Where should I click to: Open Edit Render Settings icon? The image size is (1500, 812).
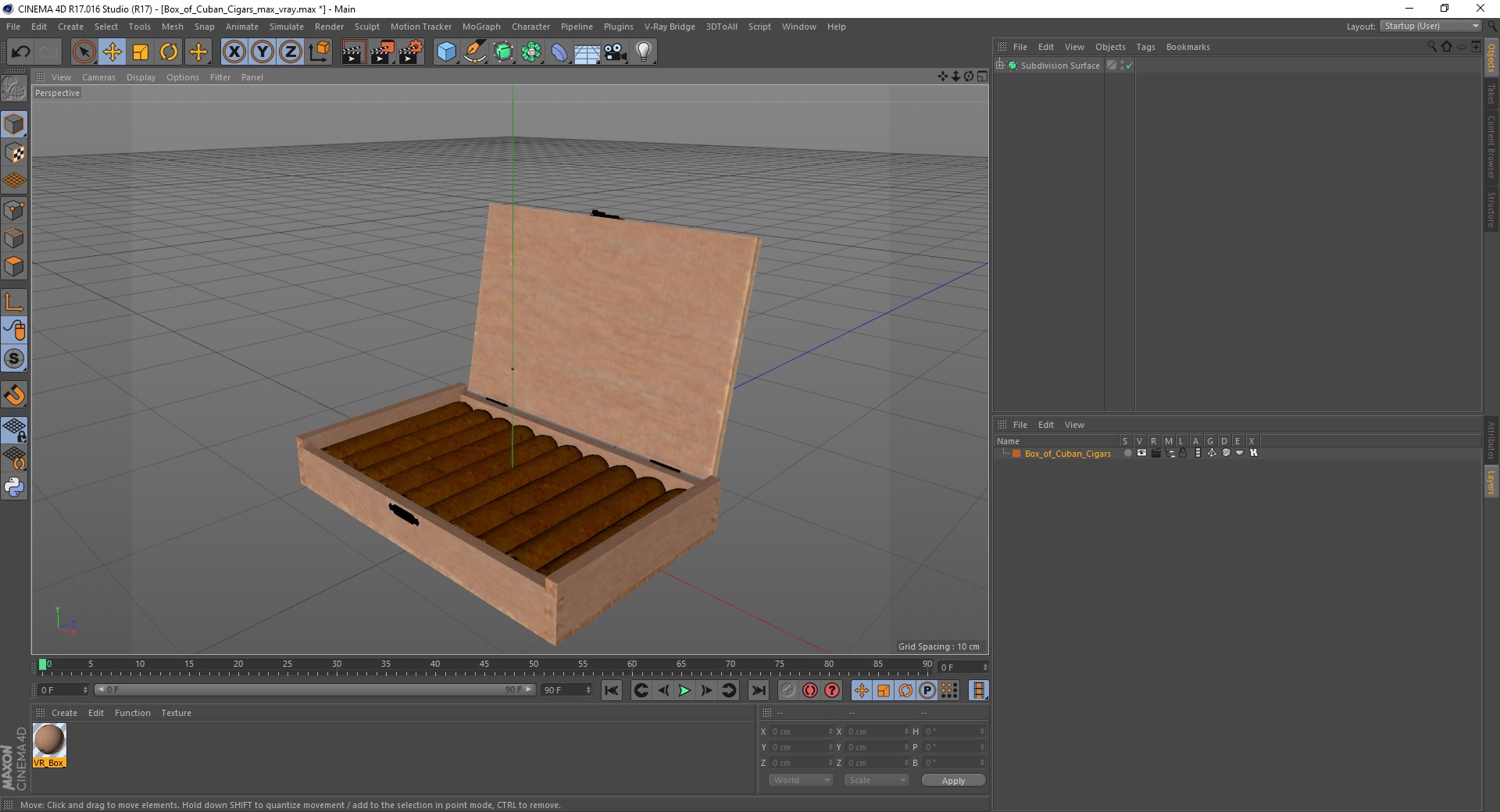411,52
